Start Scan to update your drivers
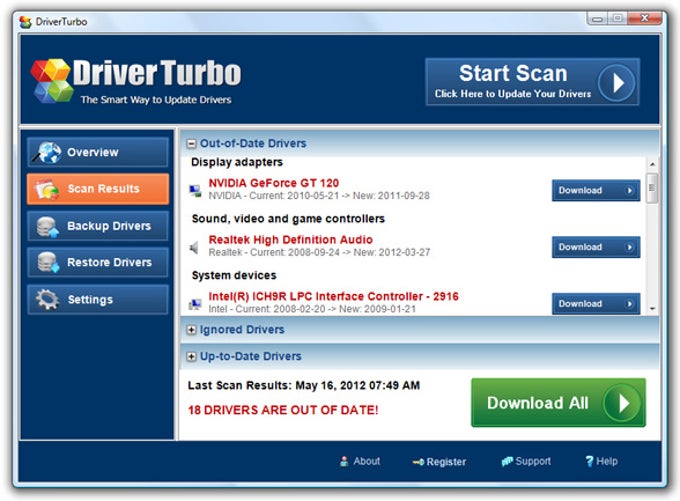The width and height of the screenshot is (680, 501). [533, 82]
